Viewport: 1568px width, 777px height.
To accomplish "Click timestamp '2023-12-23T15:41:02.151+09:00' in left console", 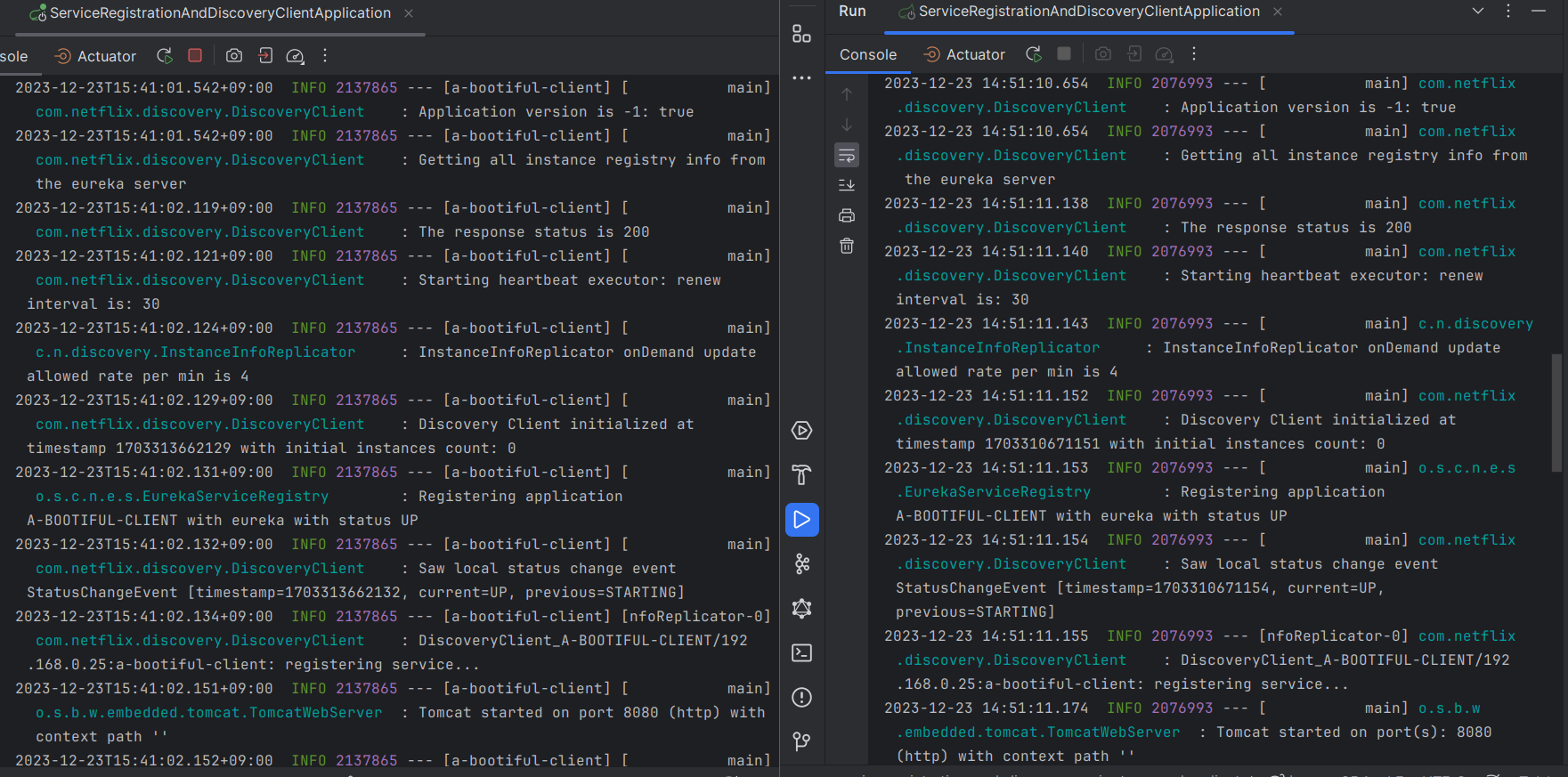I will click(143, 689).
